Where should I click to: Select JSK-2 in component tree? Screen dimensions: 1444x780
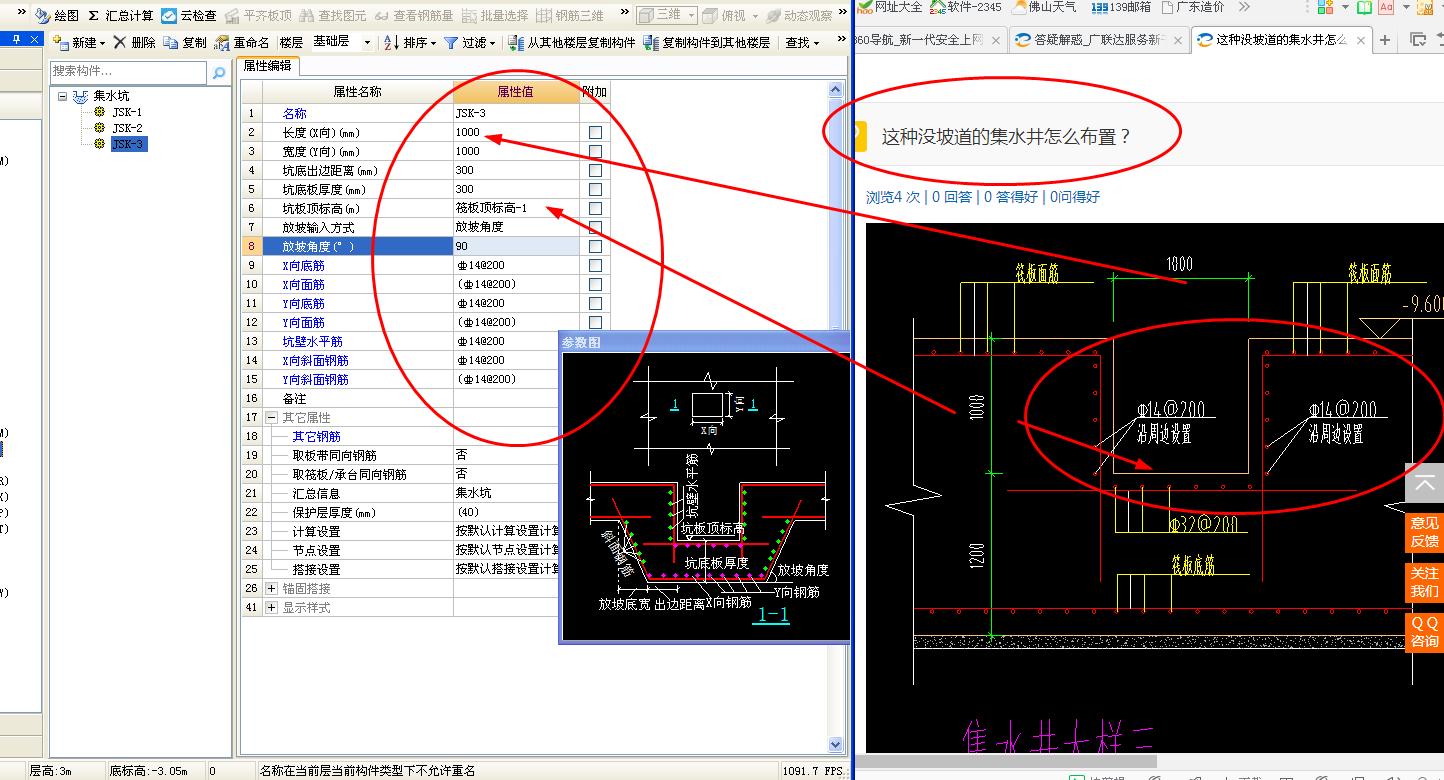coord(127,128)
